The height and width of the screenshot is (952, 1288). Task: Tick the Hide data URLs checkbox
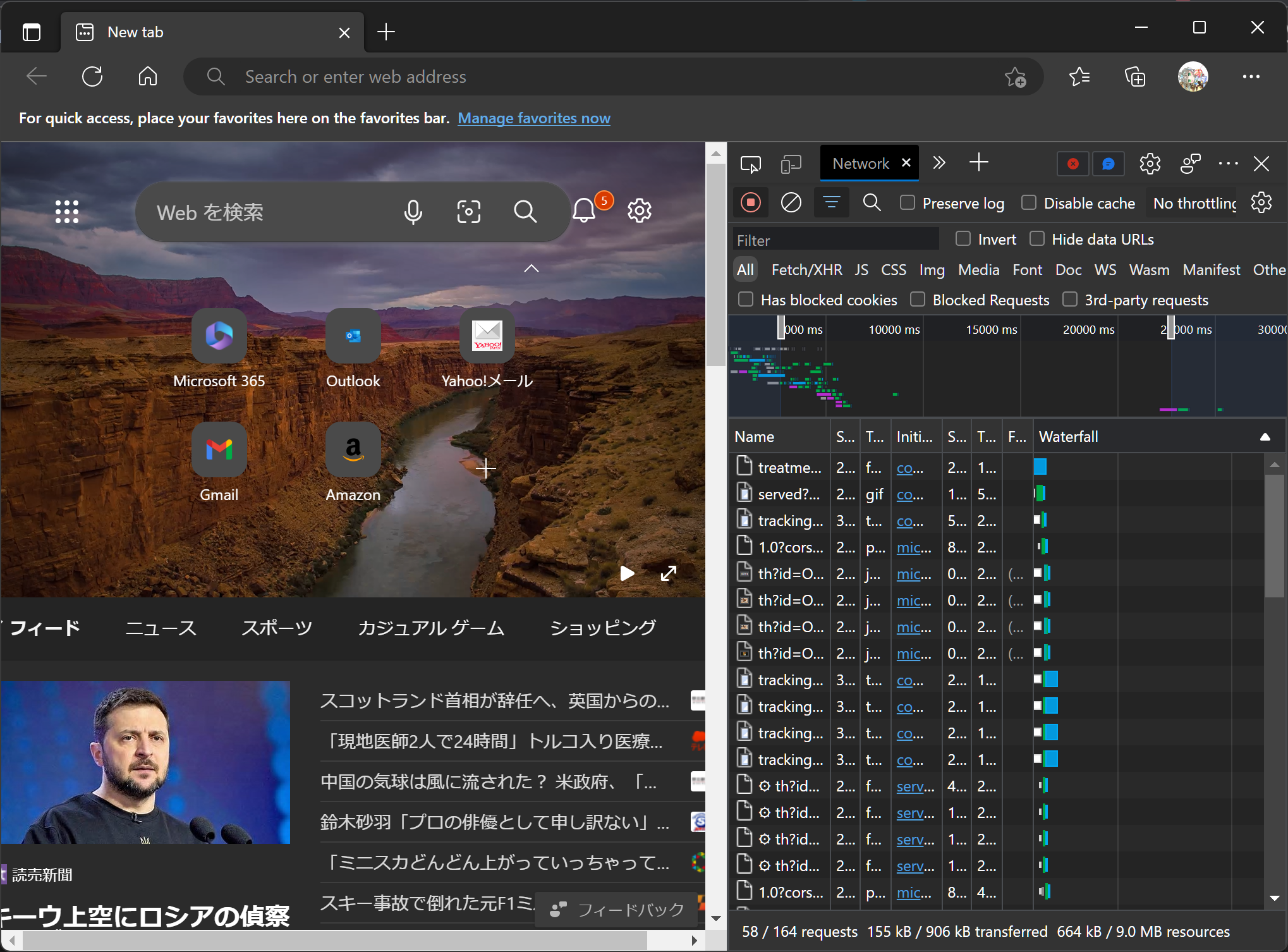point(1037,239)
